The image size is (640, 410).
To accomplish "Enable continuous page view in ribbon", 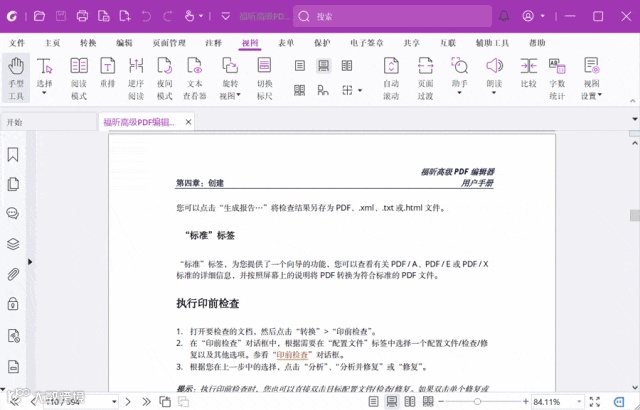I will click(x=324, y=66).
